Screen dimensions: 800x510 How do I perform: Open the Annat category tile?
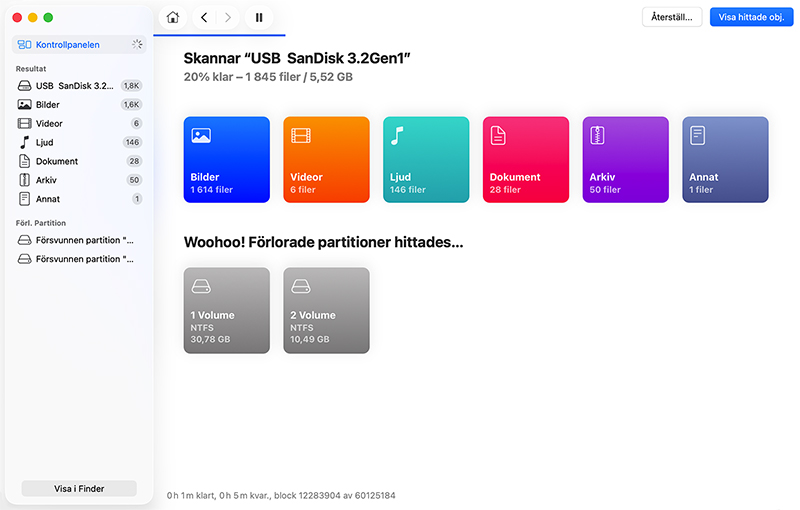coord(726,160)
